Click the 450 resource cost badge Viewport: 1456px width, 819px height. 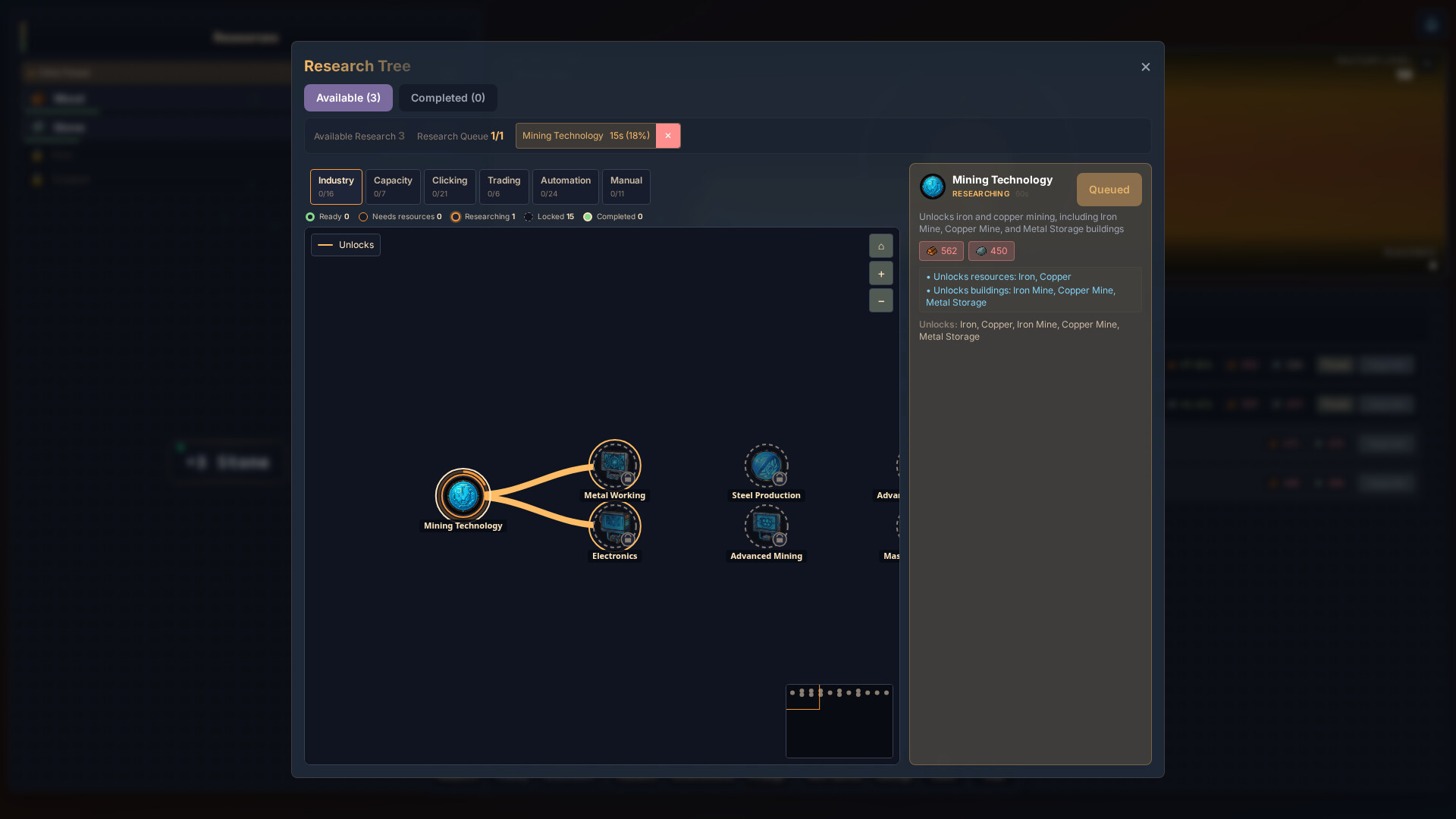(x=991, y=251)
